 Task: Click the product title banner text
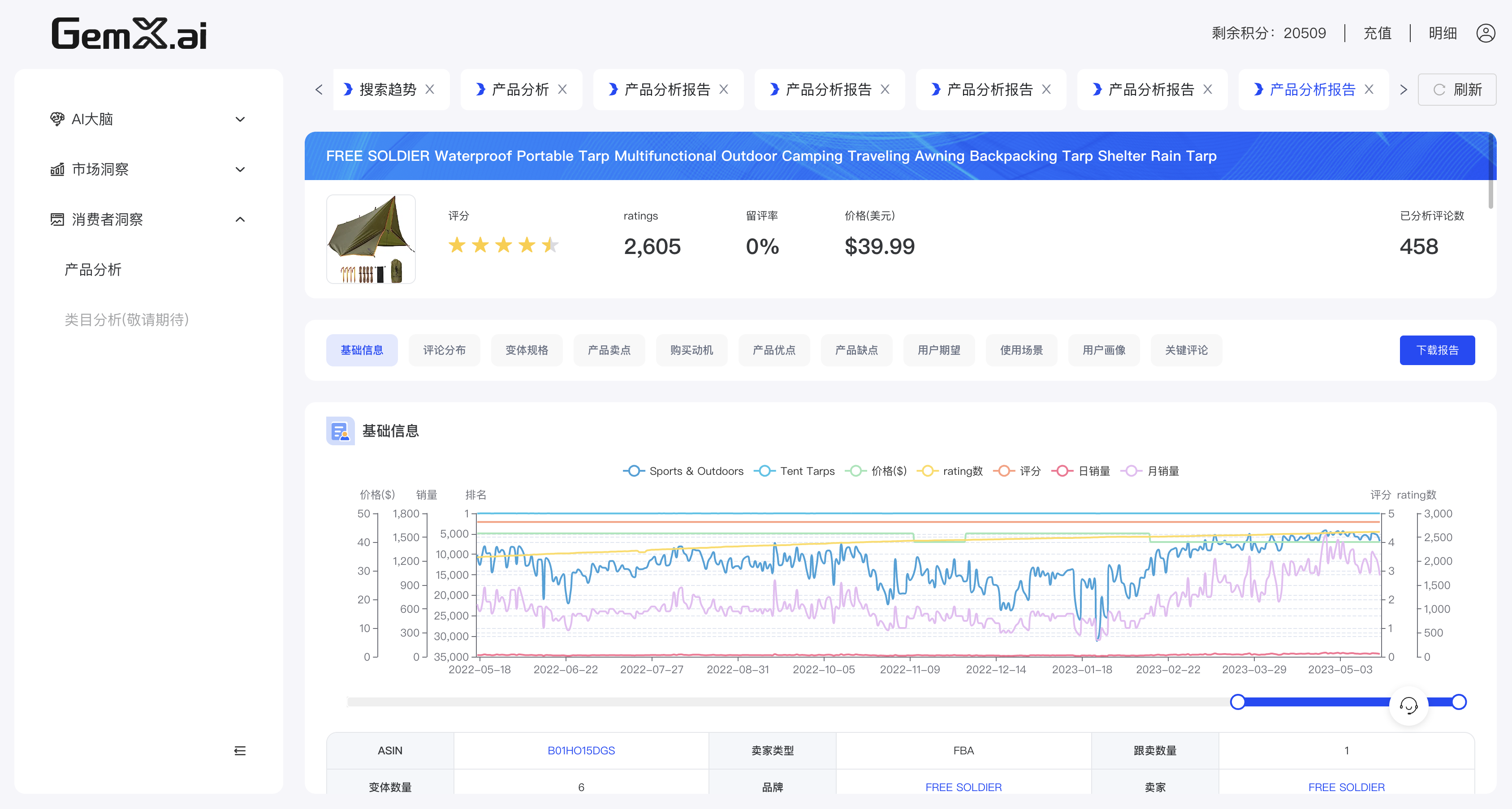tap(771, 156)
